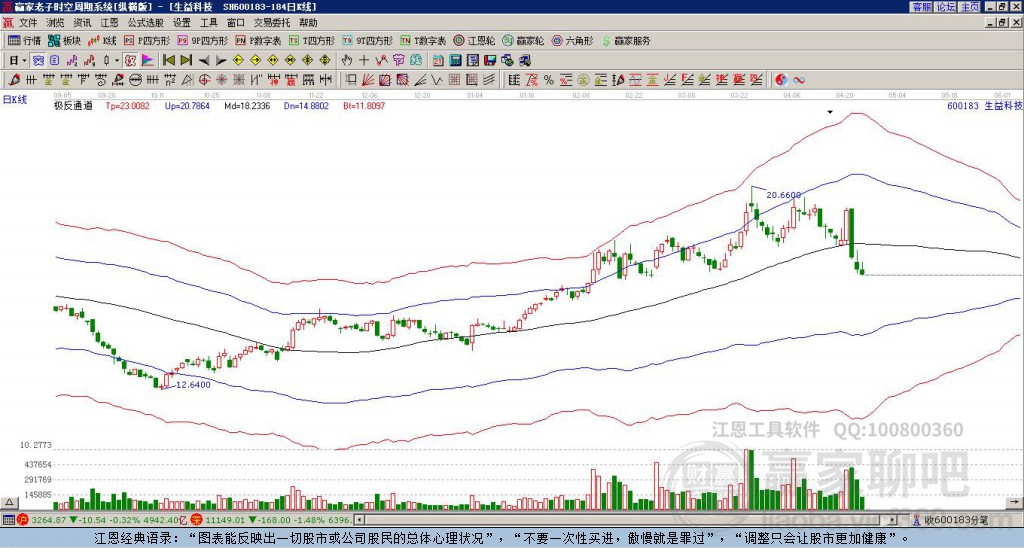Click the 日K线 chart label
This screenshot has width=1024, height=548.
pyautogui.click(x=14, y=99)
